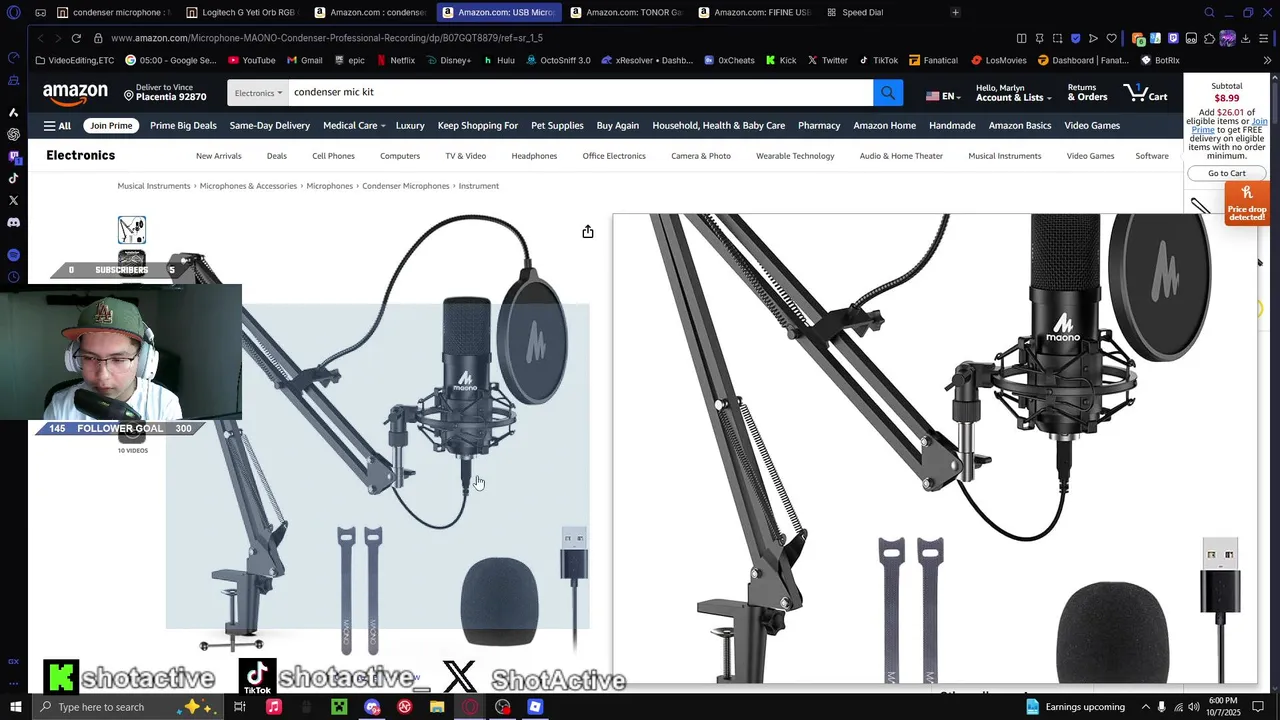Open Apple Music from the taskbar
The image size is (1280, 720).
pos(273,707)
